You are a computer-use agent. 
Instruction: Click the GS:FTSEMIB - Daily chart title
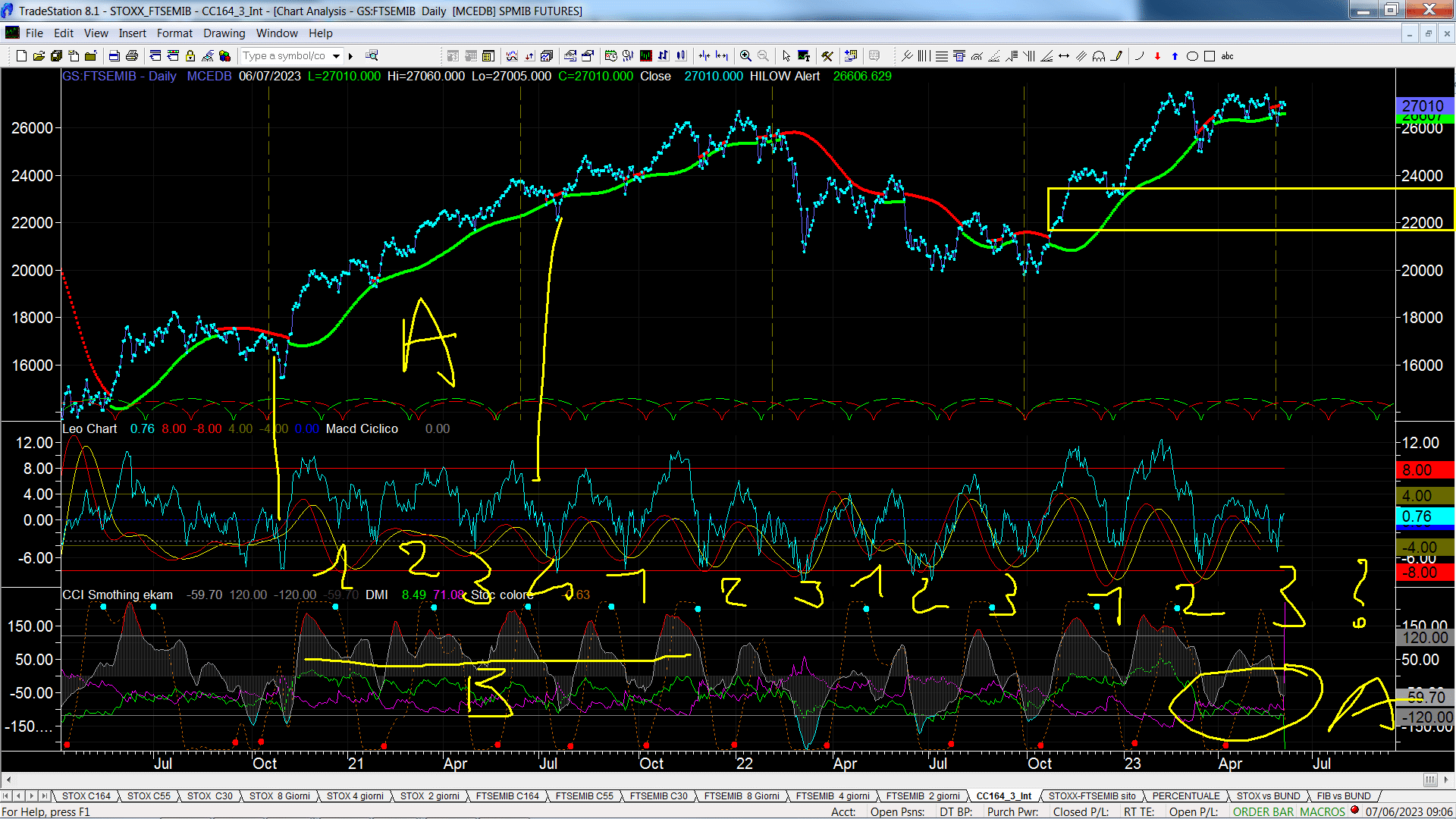point(119,76)
